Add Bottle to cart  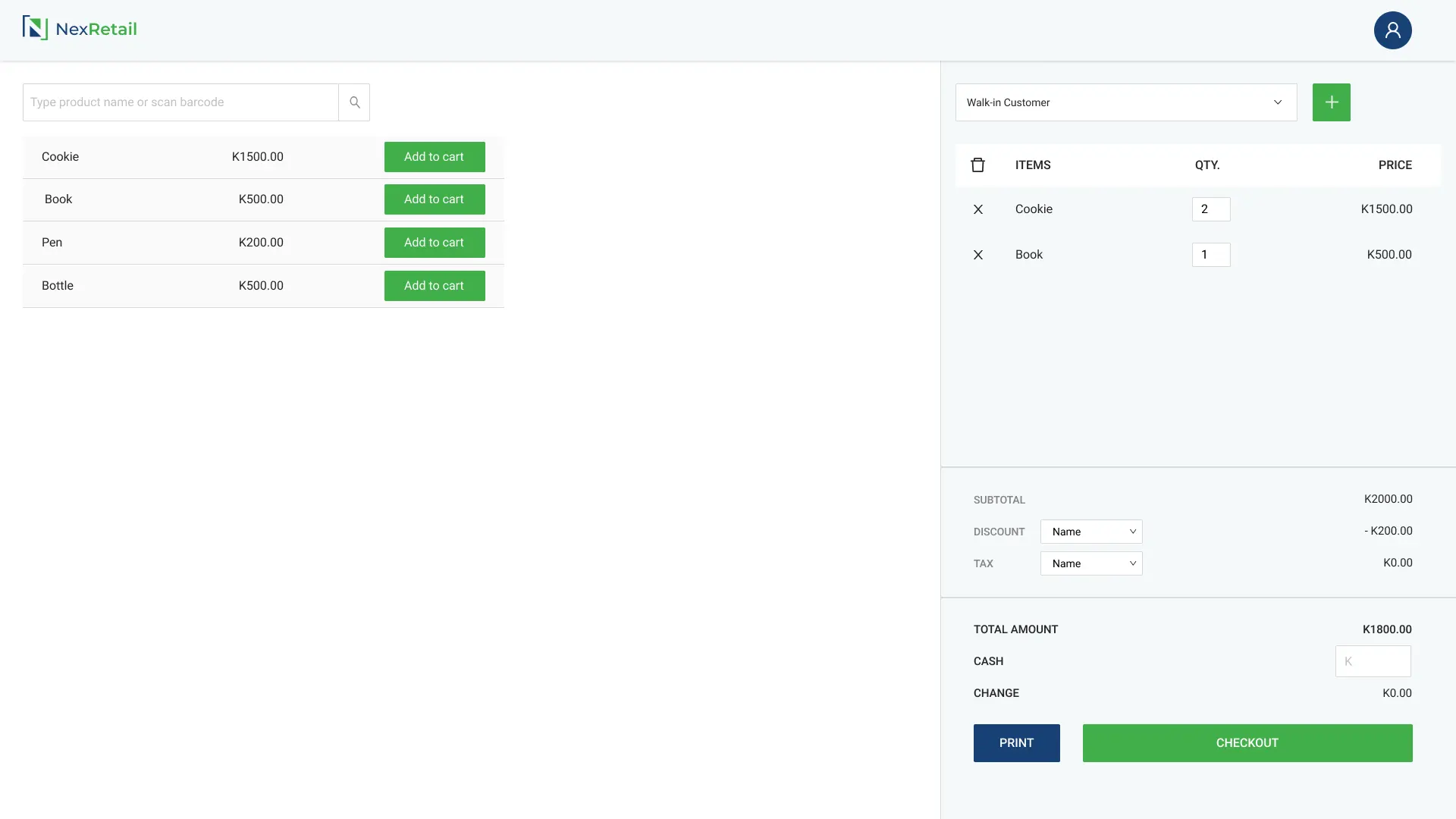coord(434,285)
